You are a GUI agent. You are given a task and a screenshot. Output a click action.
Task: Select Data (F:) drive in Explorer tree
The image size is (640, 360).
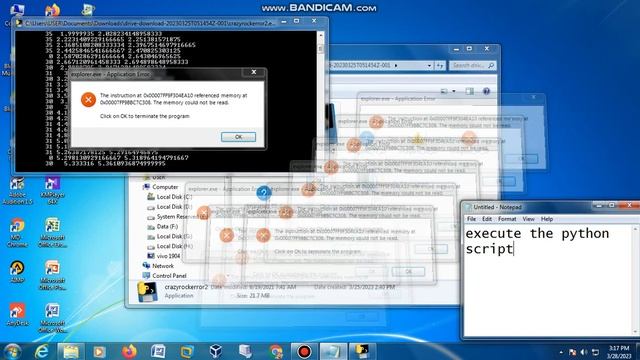tap(162, 227)
